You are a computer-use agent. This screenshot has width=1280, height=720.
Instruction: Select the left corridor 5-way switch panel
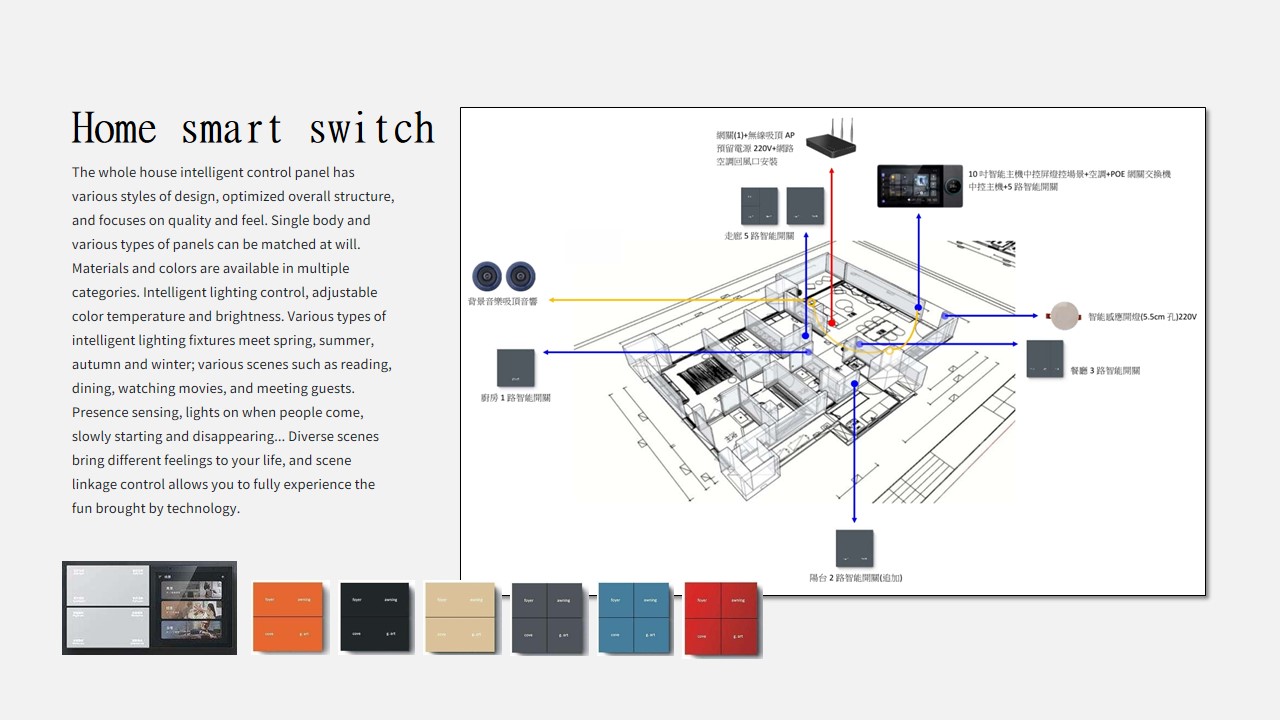[759, 206]
